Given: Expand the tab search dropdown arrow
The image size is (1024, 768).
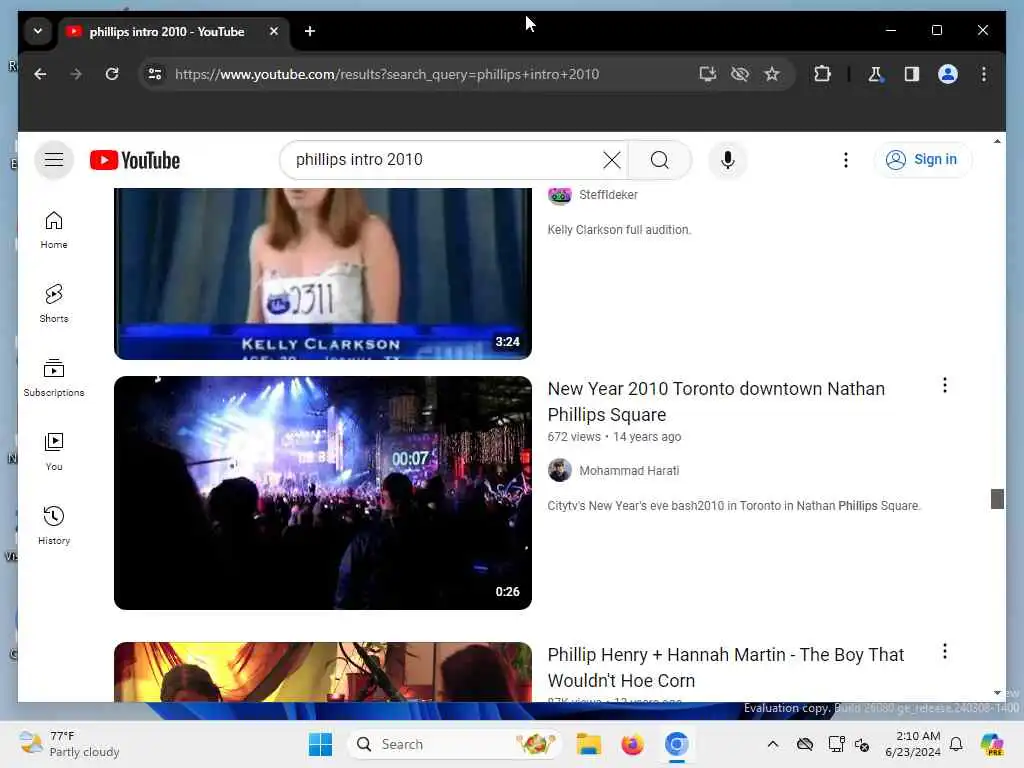Looking at the screenshot, I should point(38,31).
